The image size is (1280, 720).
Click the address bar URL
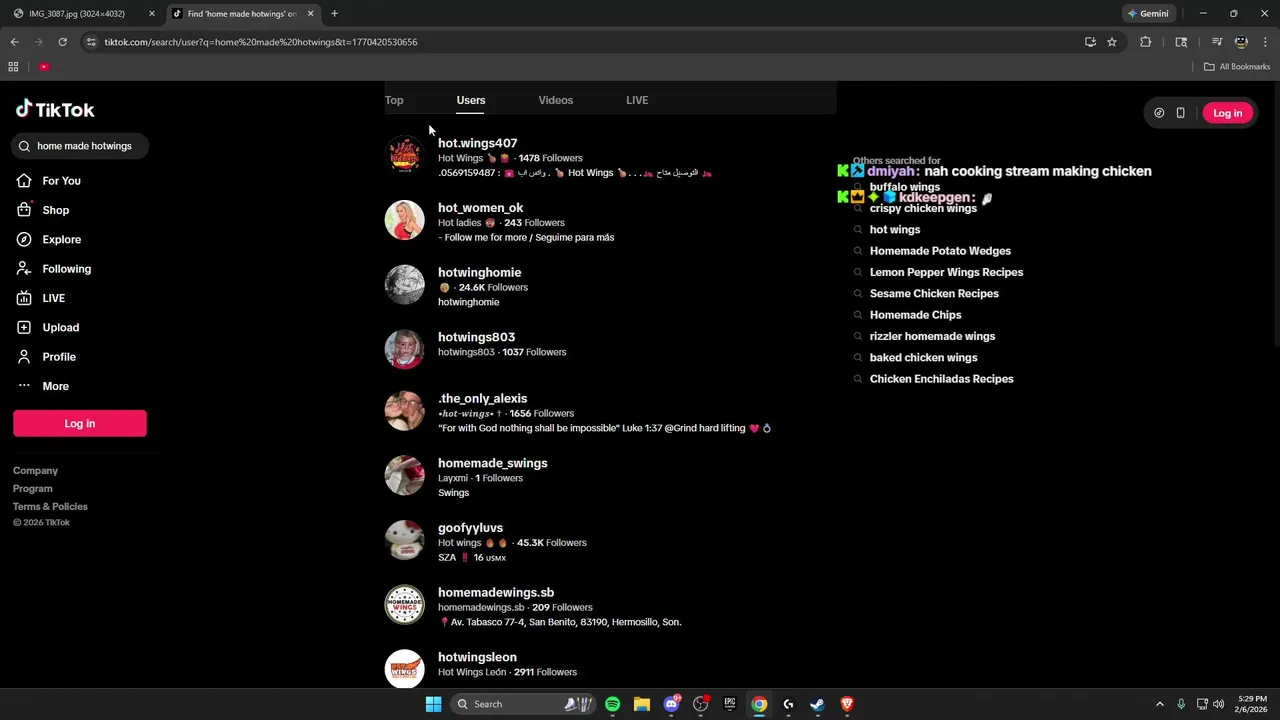coord(261,42)
